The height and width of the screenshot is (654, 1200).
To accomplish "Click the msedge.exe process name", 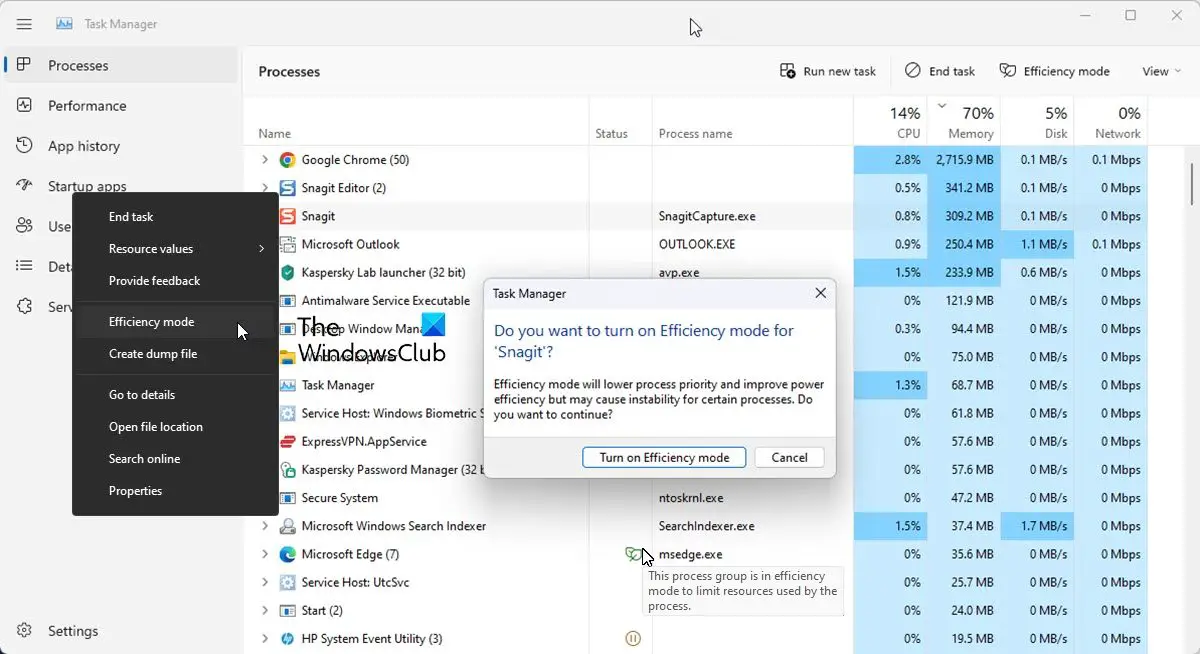I will coord(690,554).
